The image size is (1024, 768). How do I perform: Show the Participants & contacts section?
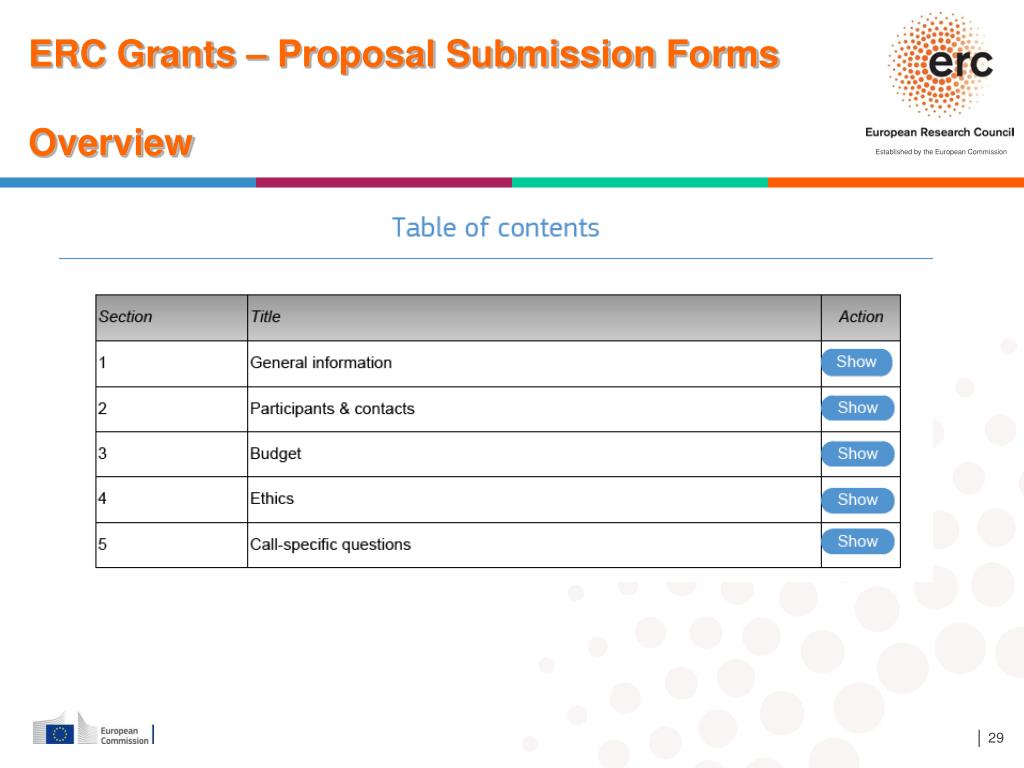(857, 408)
